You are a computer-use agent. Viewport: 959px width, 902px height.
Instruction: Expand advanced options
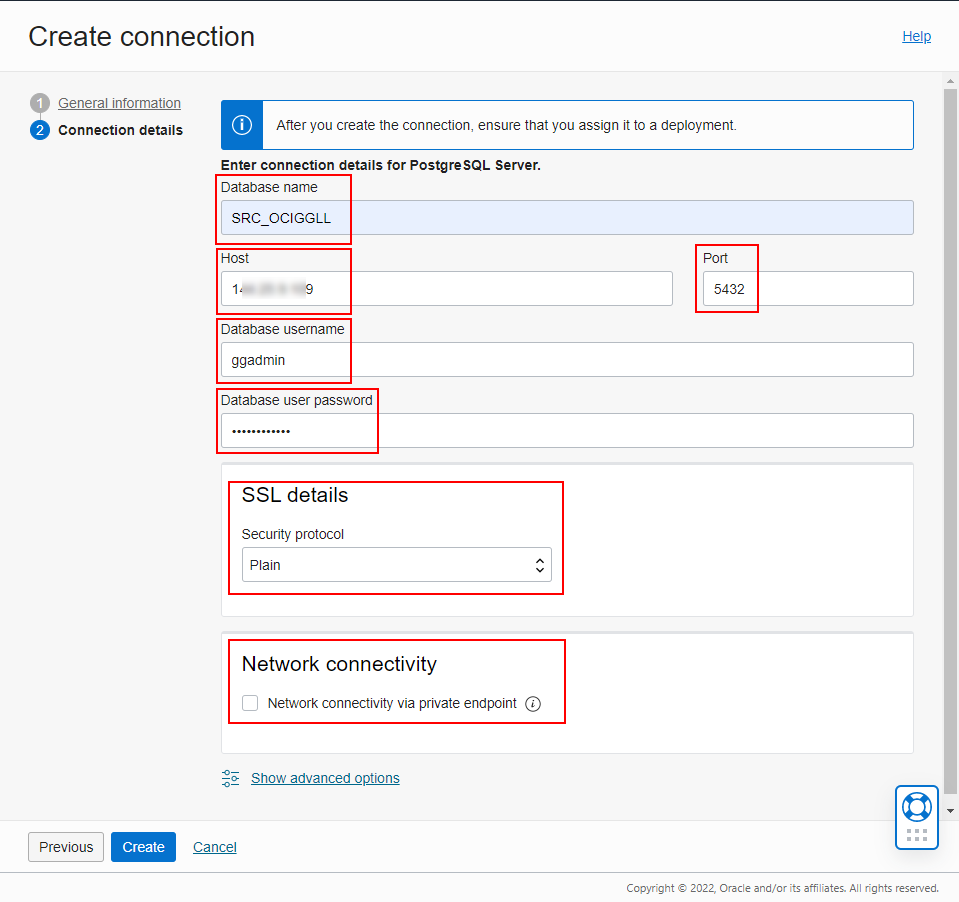(324, 778)
